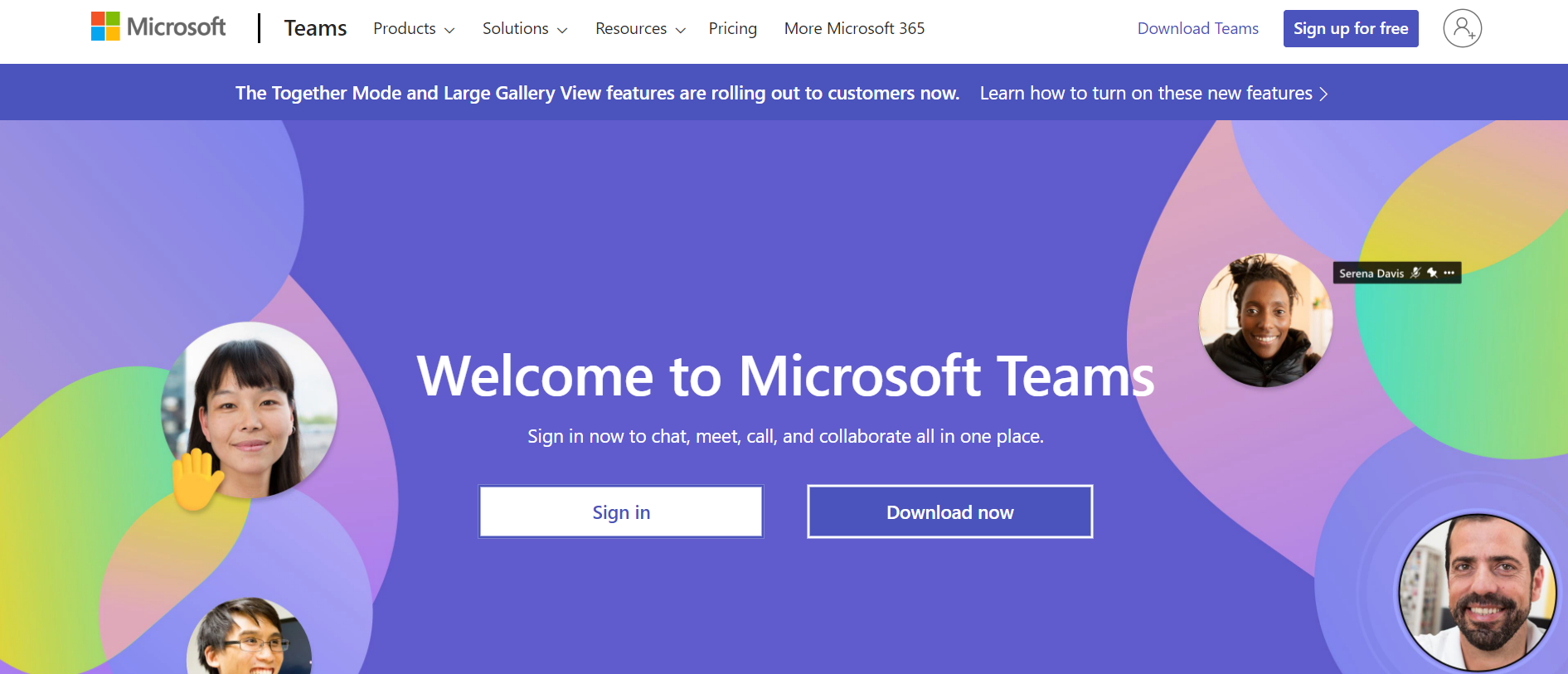
Task: Open the more options dots on Serena Davis
Action: (x=1449, y=273)
